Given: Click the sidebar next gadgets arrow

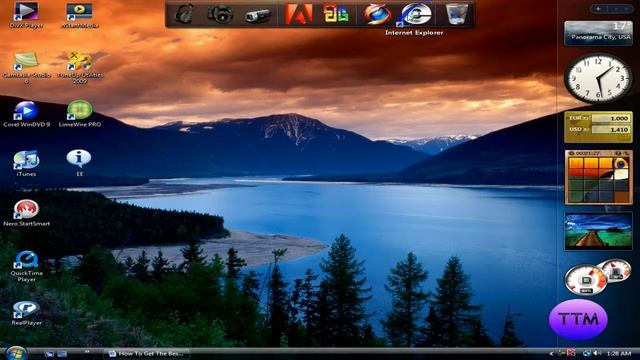Looking at the screenshot, I should [626, 9].
